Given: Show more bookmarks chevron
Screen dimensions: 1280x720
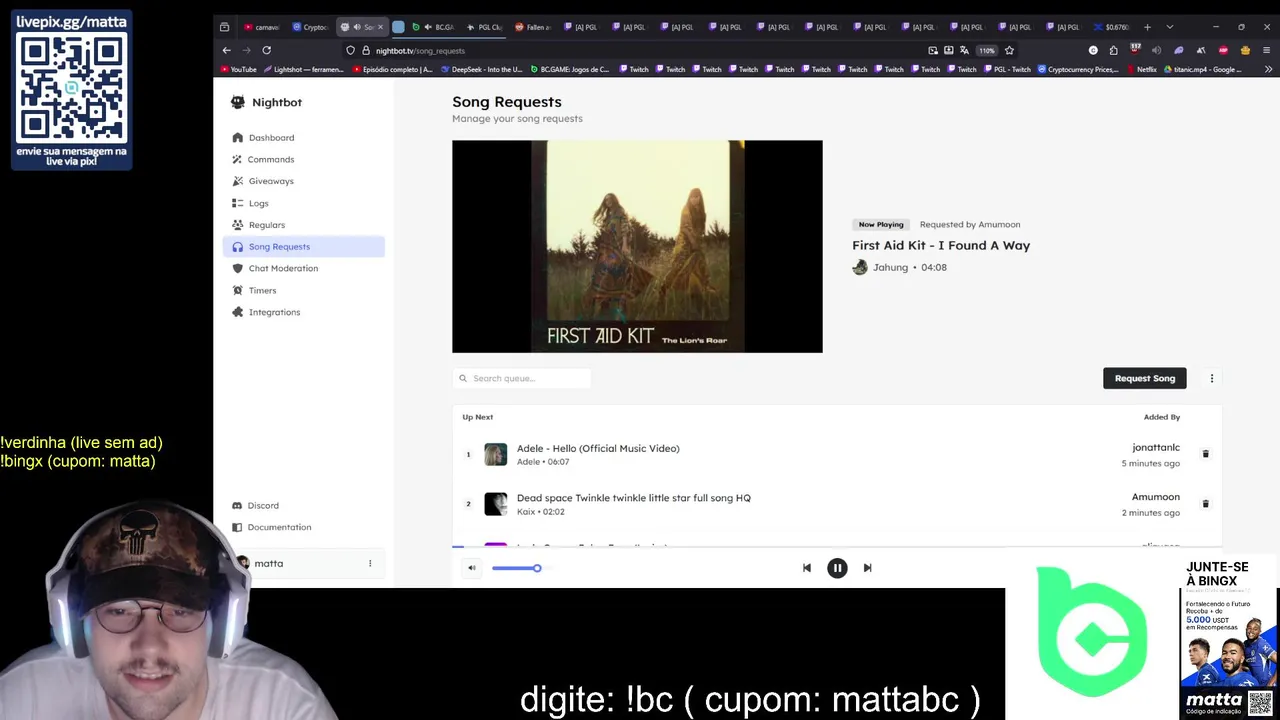Looking at the screenshot, I should [1268, 70].
